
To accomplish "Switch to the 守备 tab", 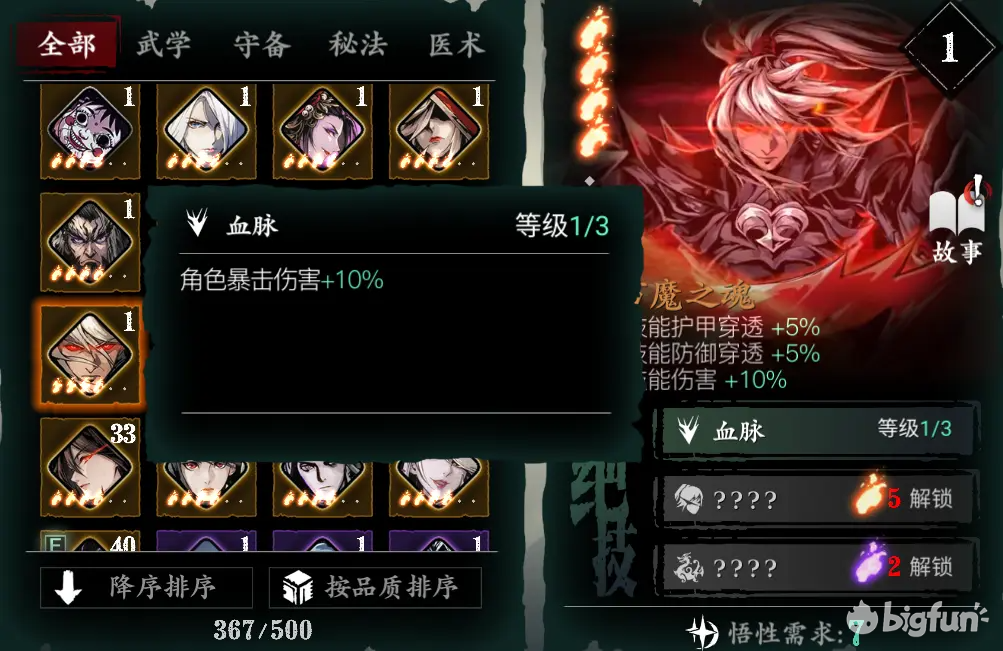I will [x=262, y=45].
